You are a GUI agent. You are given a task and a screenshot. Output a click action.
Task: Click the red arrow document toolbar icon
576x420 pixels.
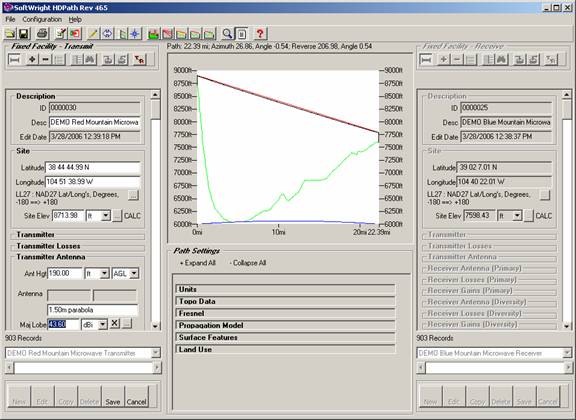(75, 34)
